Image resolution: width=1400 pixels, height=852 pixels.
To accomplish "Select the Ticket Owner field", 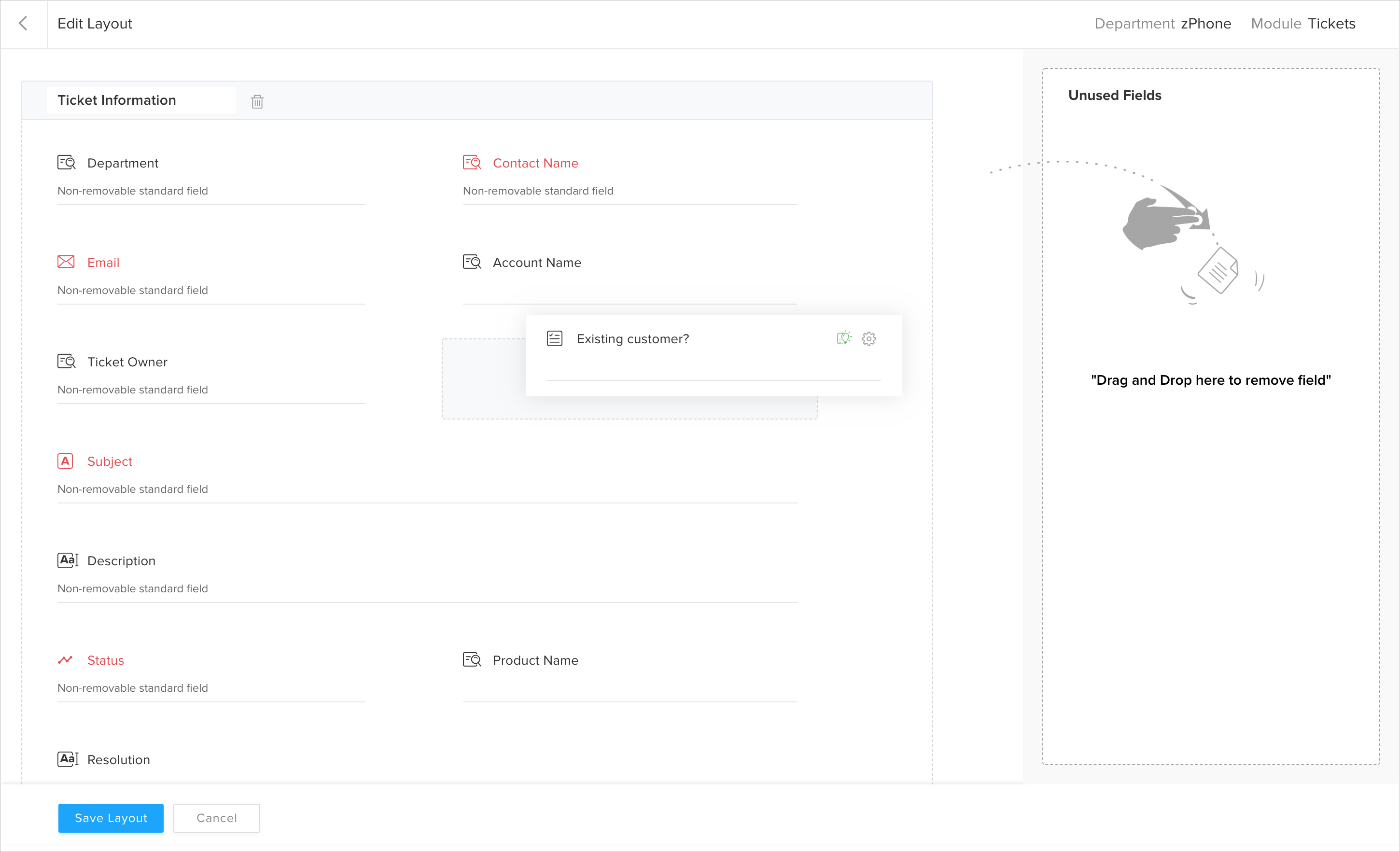I will [127, 363].
